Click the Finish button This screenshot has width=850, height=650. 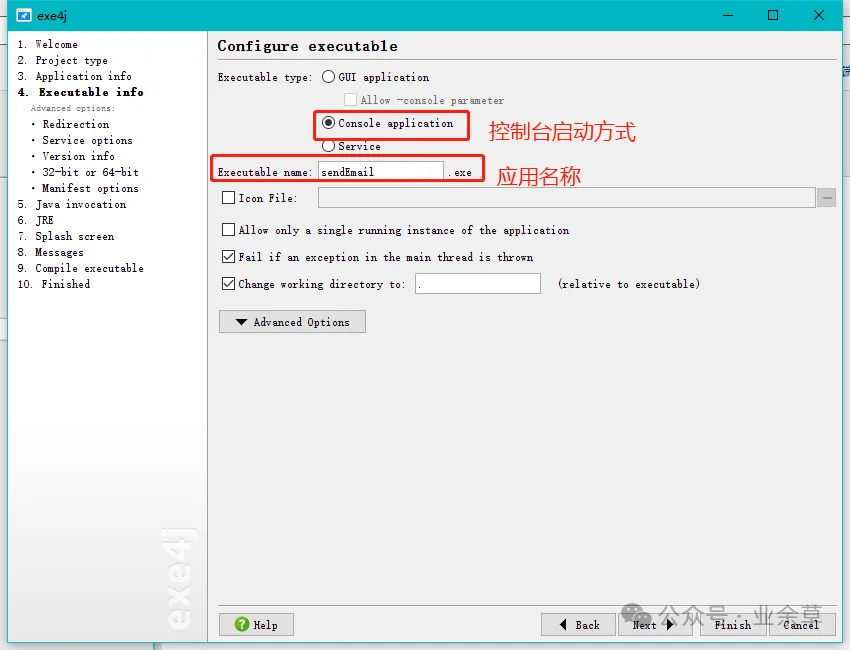click(x=733, y=625)
